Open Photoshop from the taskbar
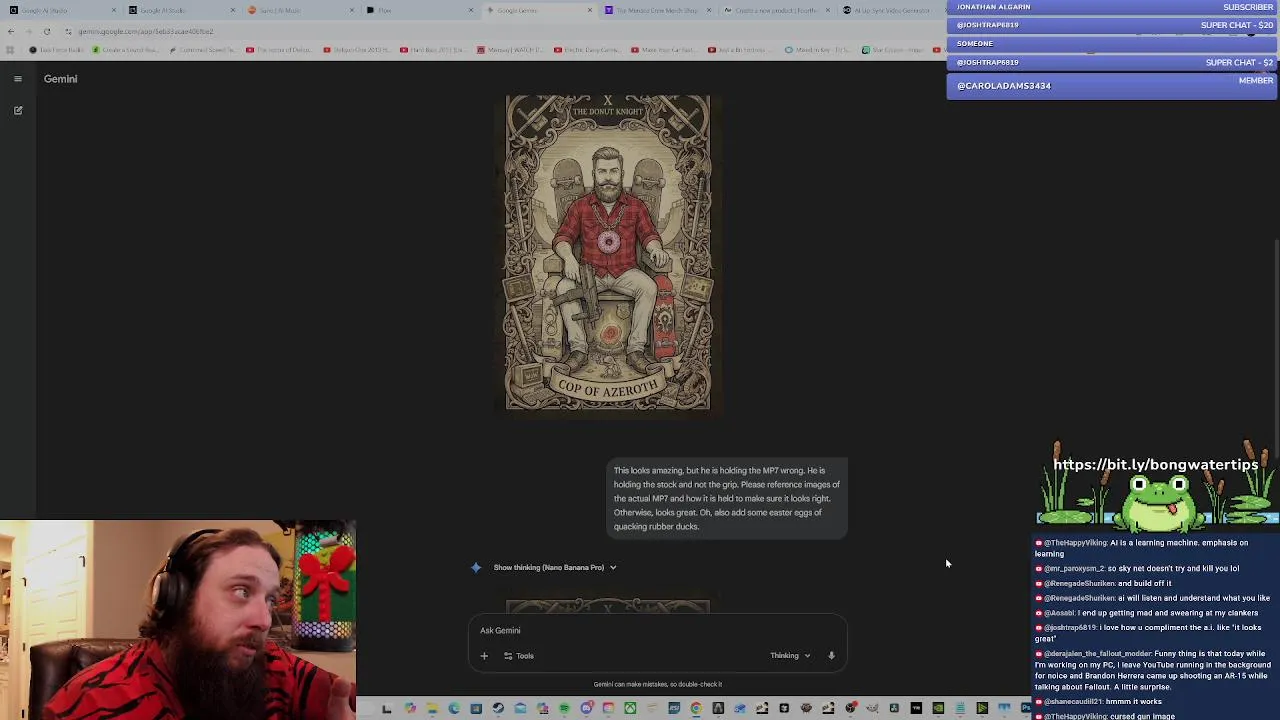Screen dimensions: 1280x720 coord(1026,708)
